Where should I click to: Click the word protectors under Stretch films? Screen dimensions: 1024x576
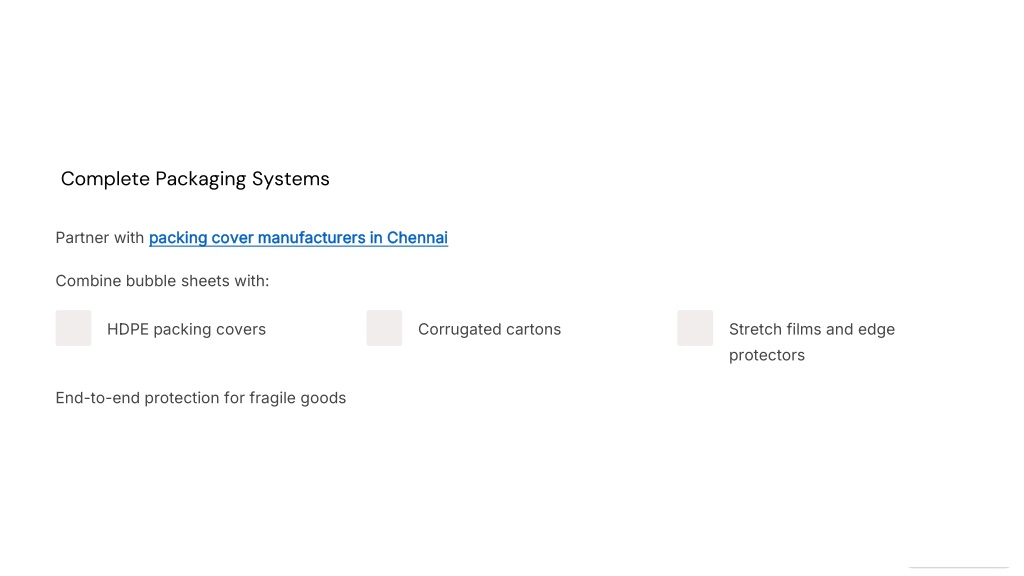tap(767, 355)
